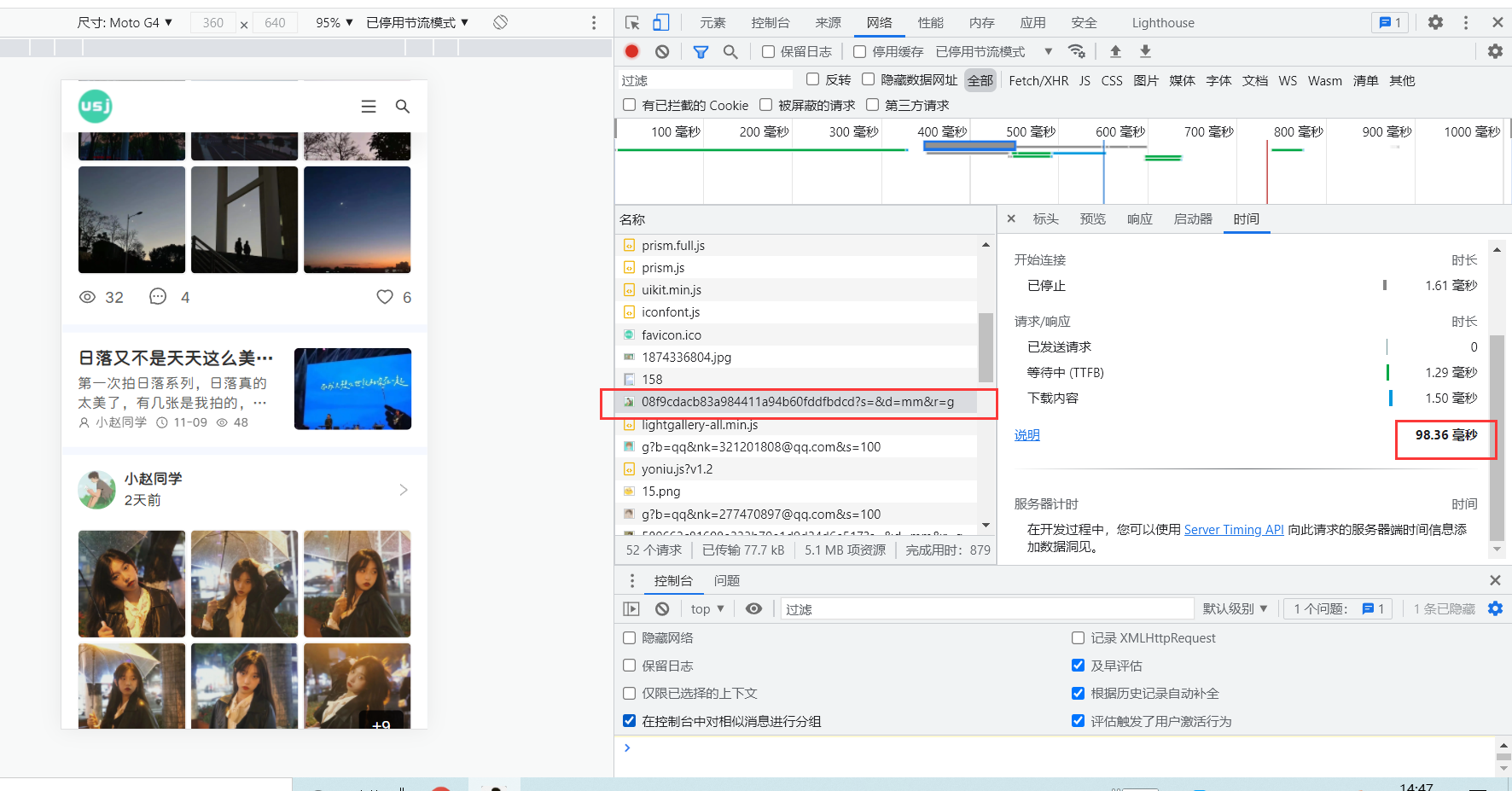Viewport: 1512px width, 791px height.
Task: Open the hamburger menu on the webpage
Action: click(x=369, y=107)
